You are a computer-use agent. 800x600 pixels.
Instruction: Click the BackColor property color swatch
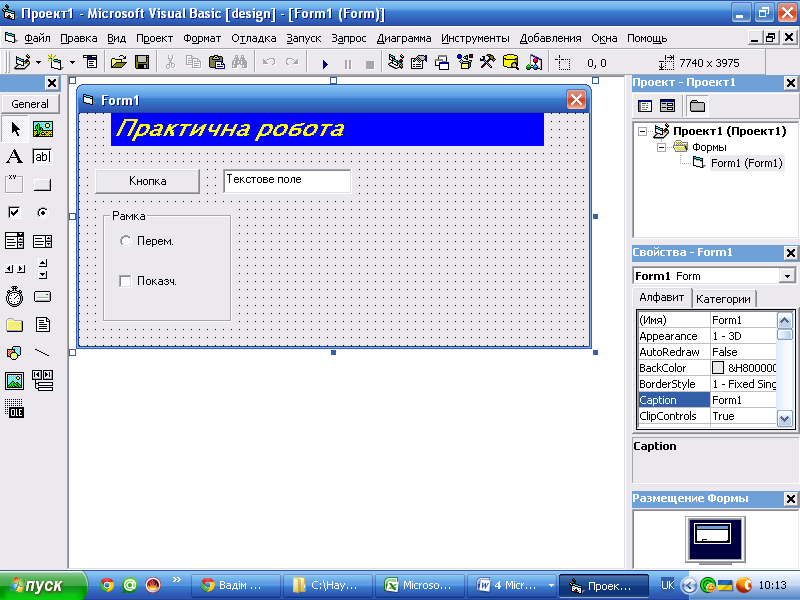(x=718, y=367)
